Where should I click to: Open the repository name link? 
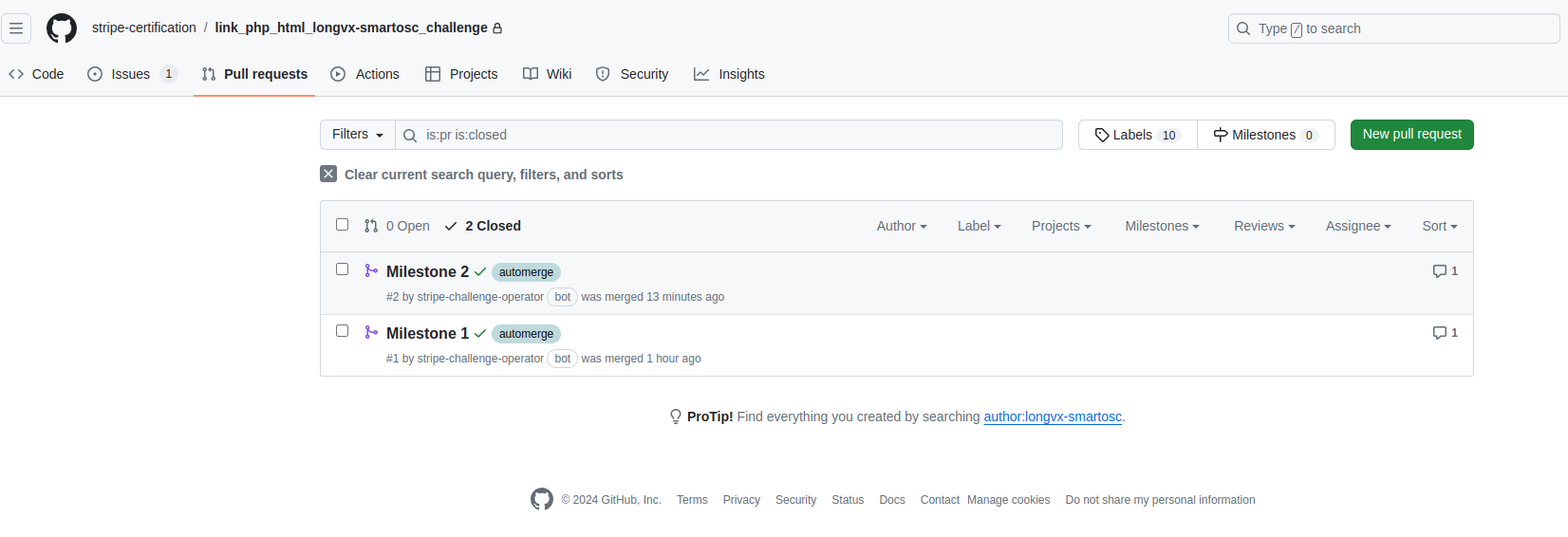351,28
